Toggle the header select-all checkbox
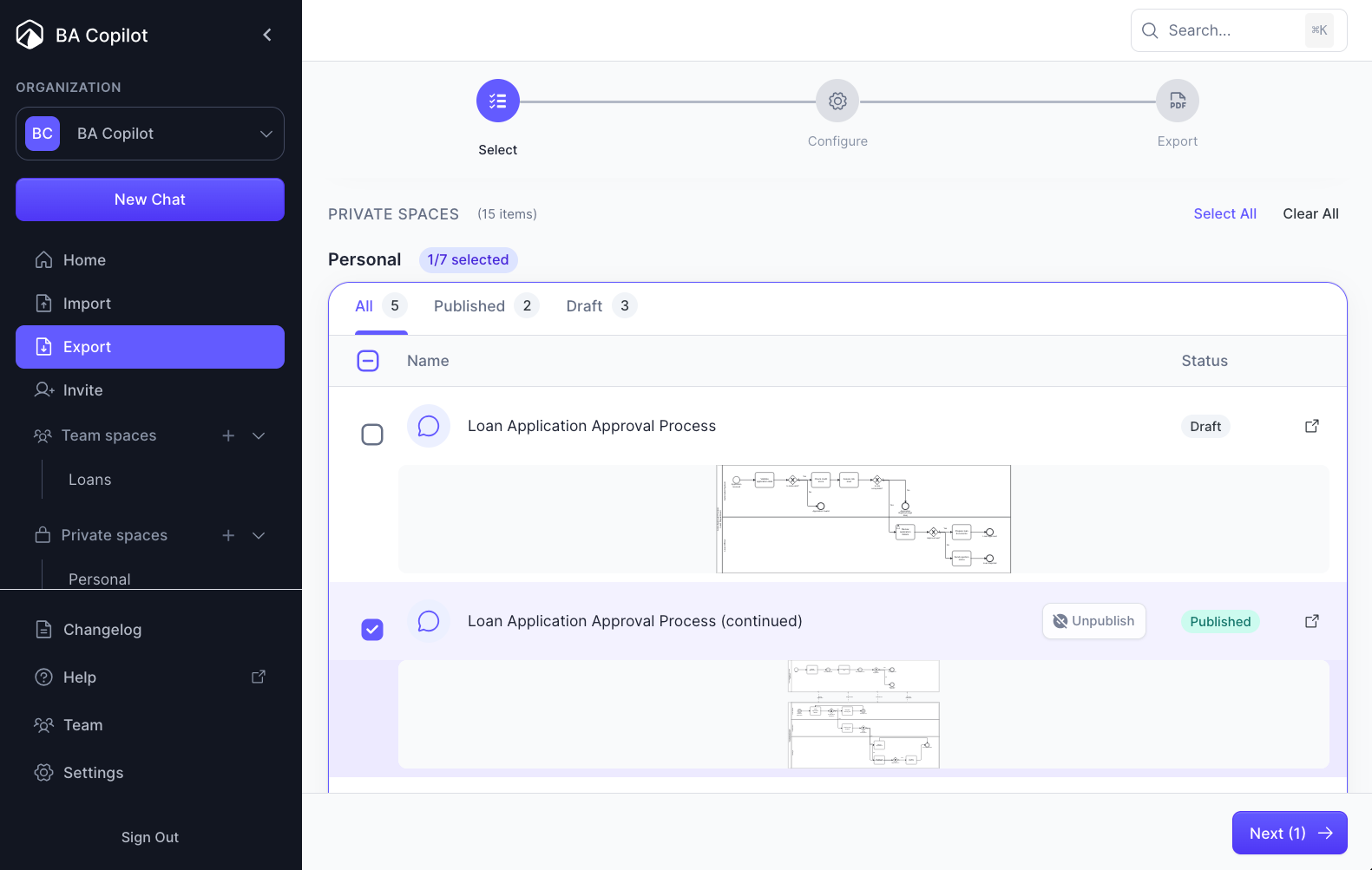This screenshot has height=870, width=1372. coord(368,361)
